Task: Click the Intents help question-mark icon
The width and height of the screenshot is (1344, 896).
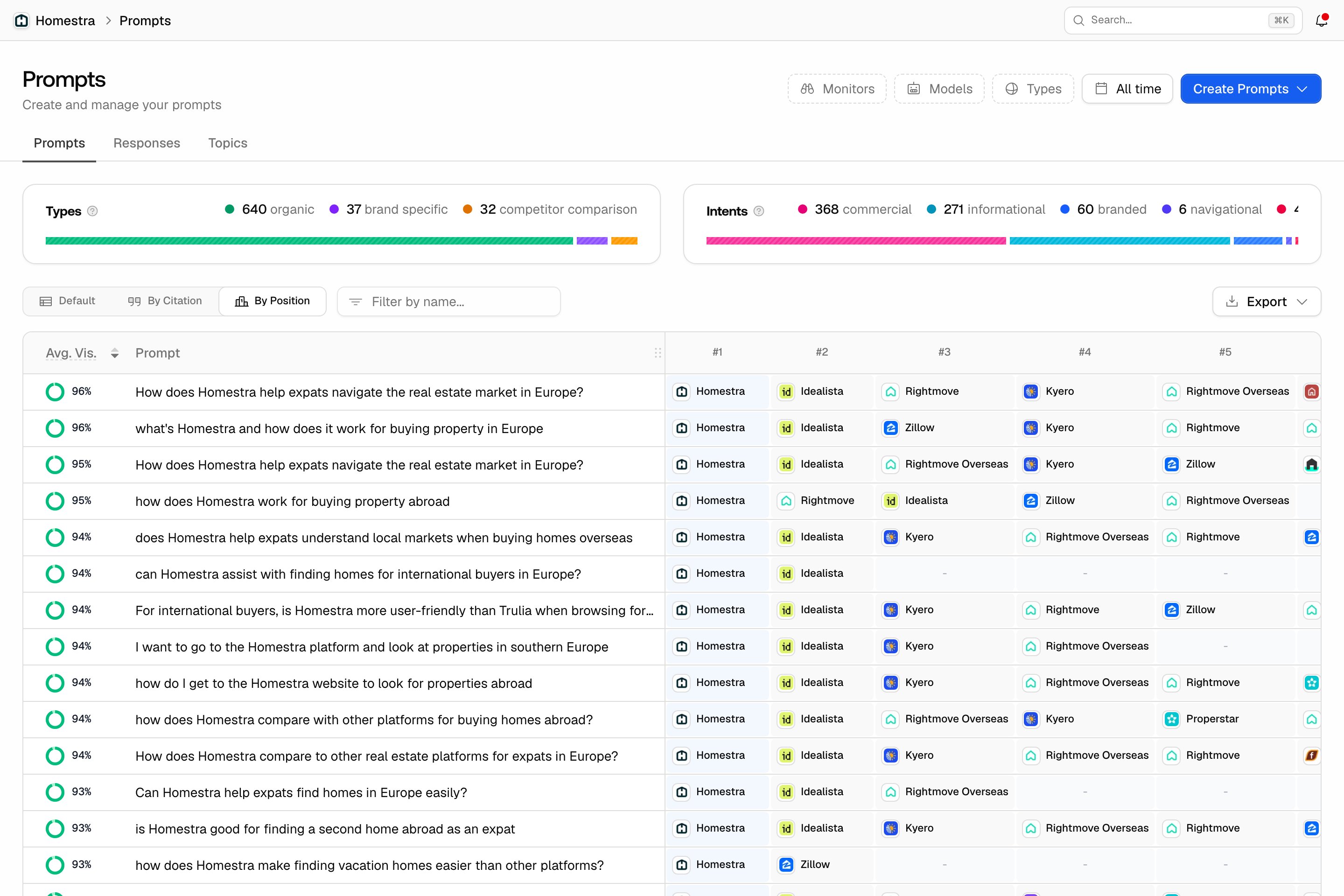Action: (x=758, y=211)
